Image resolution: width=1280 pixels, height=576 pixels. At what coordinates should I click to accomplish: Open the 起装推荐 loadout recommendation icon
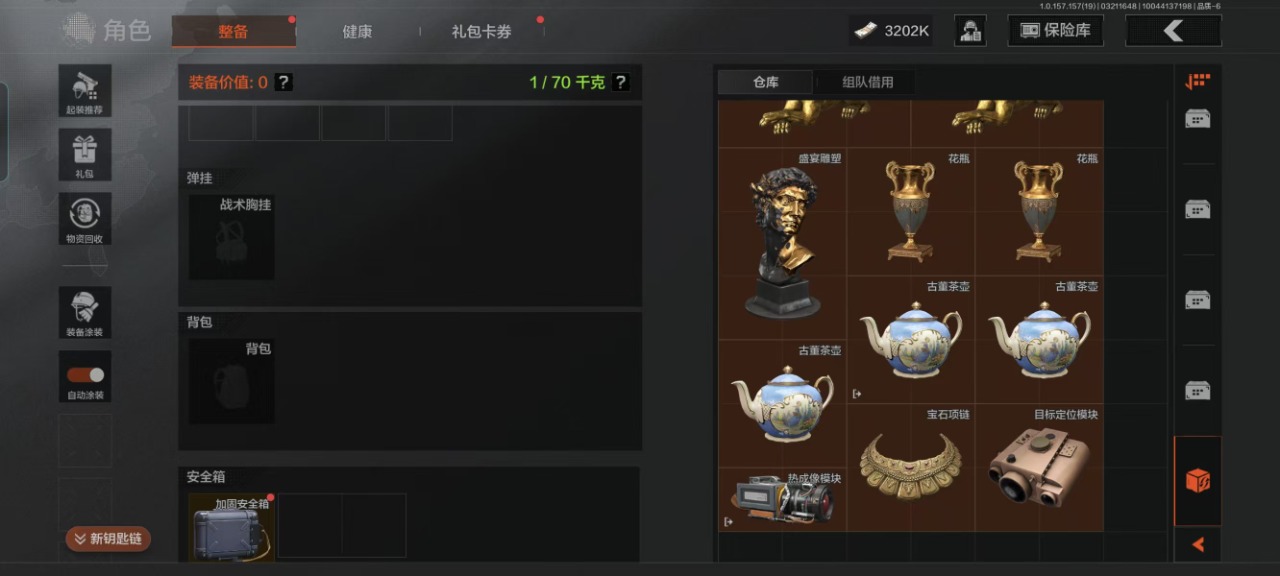coord(85,91)
